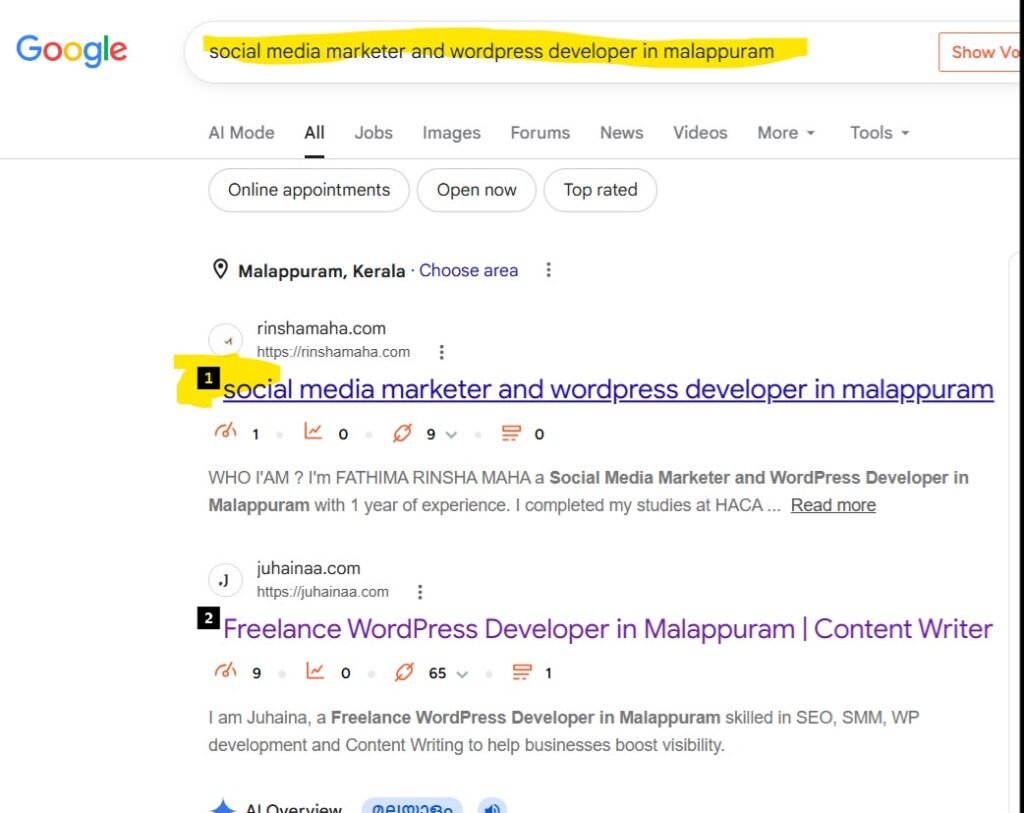The width and height of the screenshot is (1024, 813).
Task: Open location options three-dot menu
Action: point(549,270)
